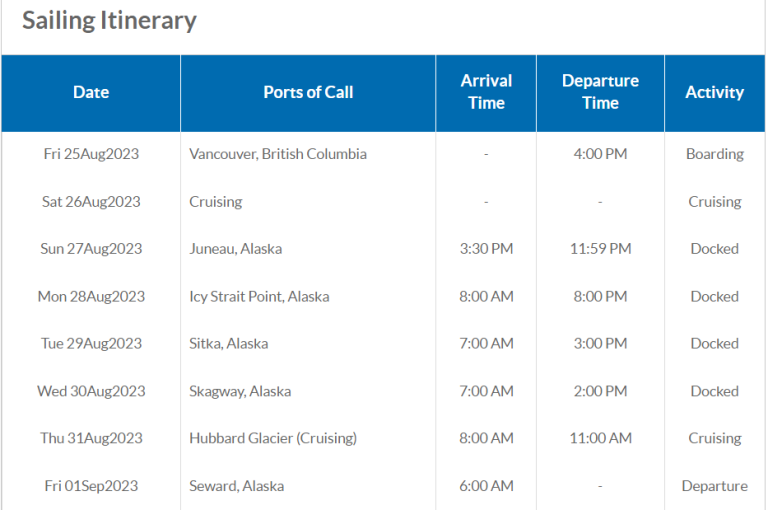The width and height of the screenshot is (768, 510).
Task: Select the Seward, Alaska port entry
Action: (237, 486)
